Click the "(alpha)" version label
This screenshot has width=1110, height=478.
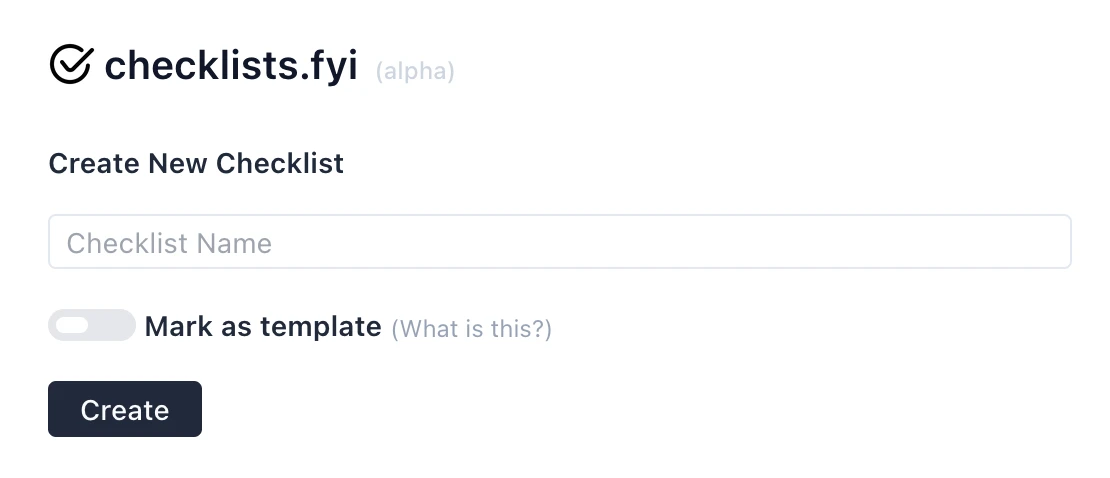pos(415,72)
